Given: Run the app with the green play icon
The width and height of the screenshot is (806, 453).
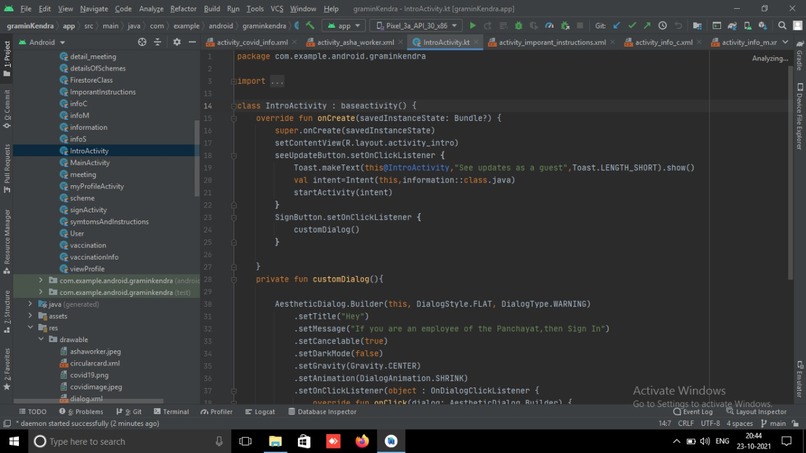Looking at the screenshot, I should [472, 26].
